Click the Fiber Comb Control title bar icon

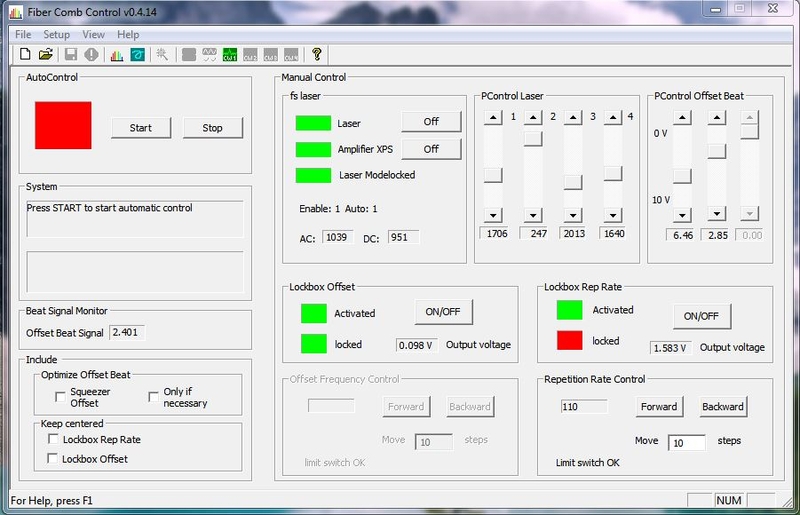(x=16, y=12)
